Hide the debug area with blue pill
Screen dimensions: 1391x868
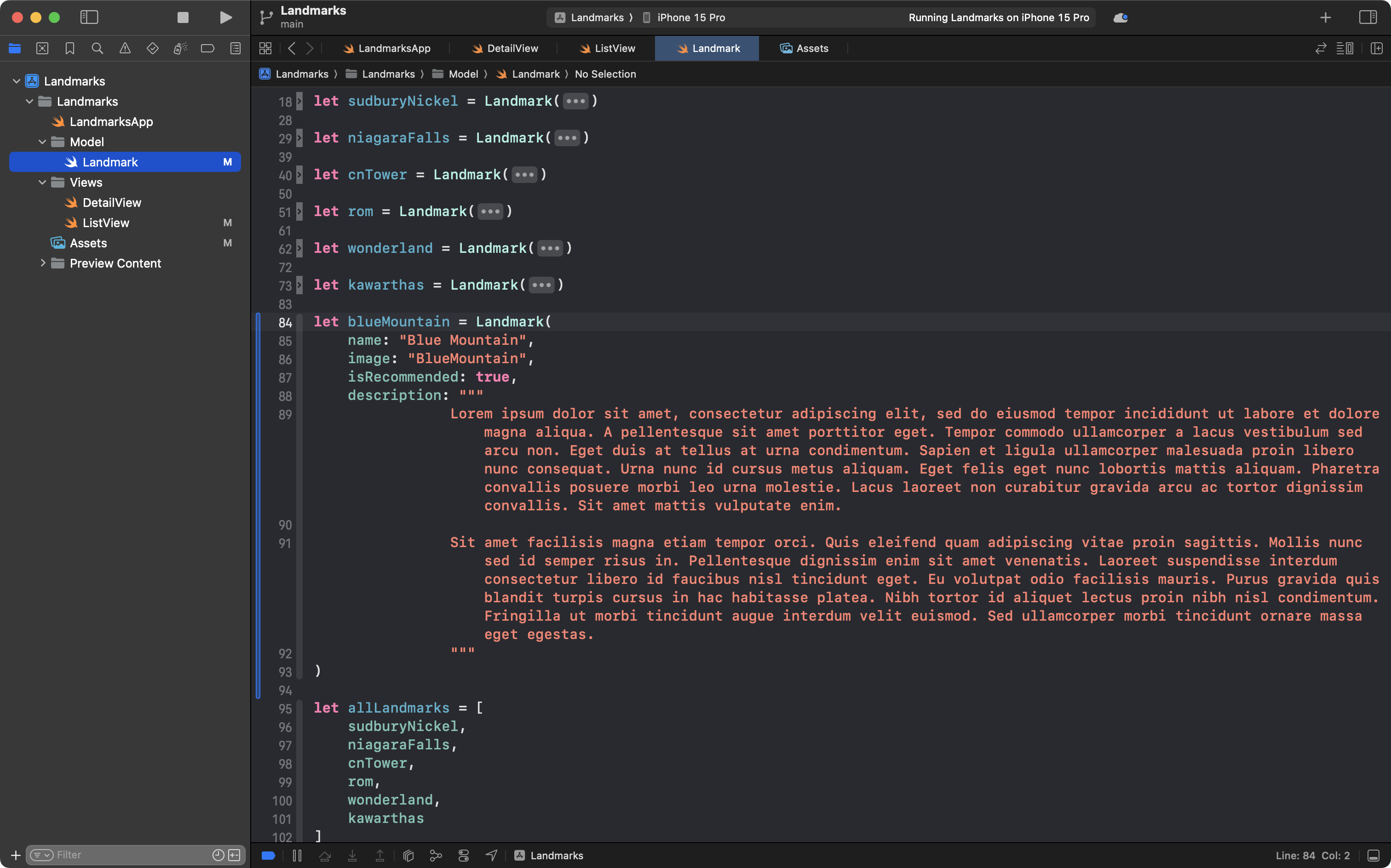click(268, 855)
